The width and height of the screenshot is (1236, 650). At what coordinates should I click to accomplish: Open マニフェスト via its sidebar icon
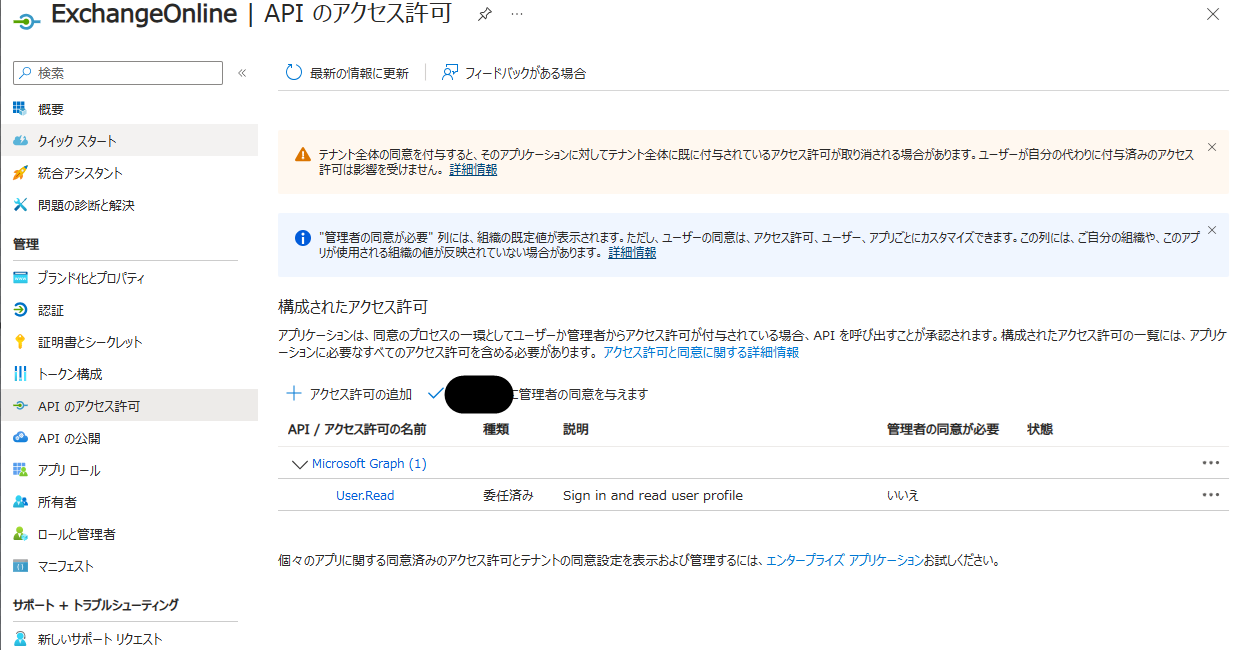click(x=20, y=567)
